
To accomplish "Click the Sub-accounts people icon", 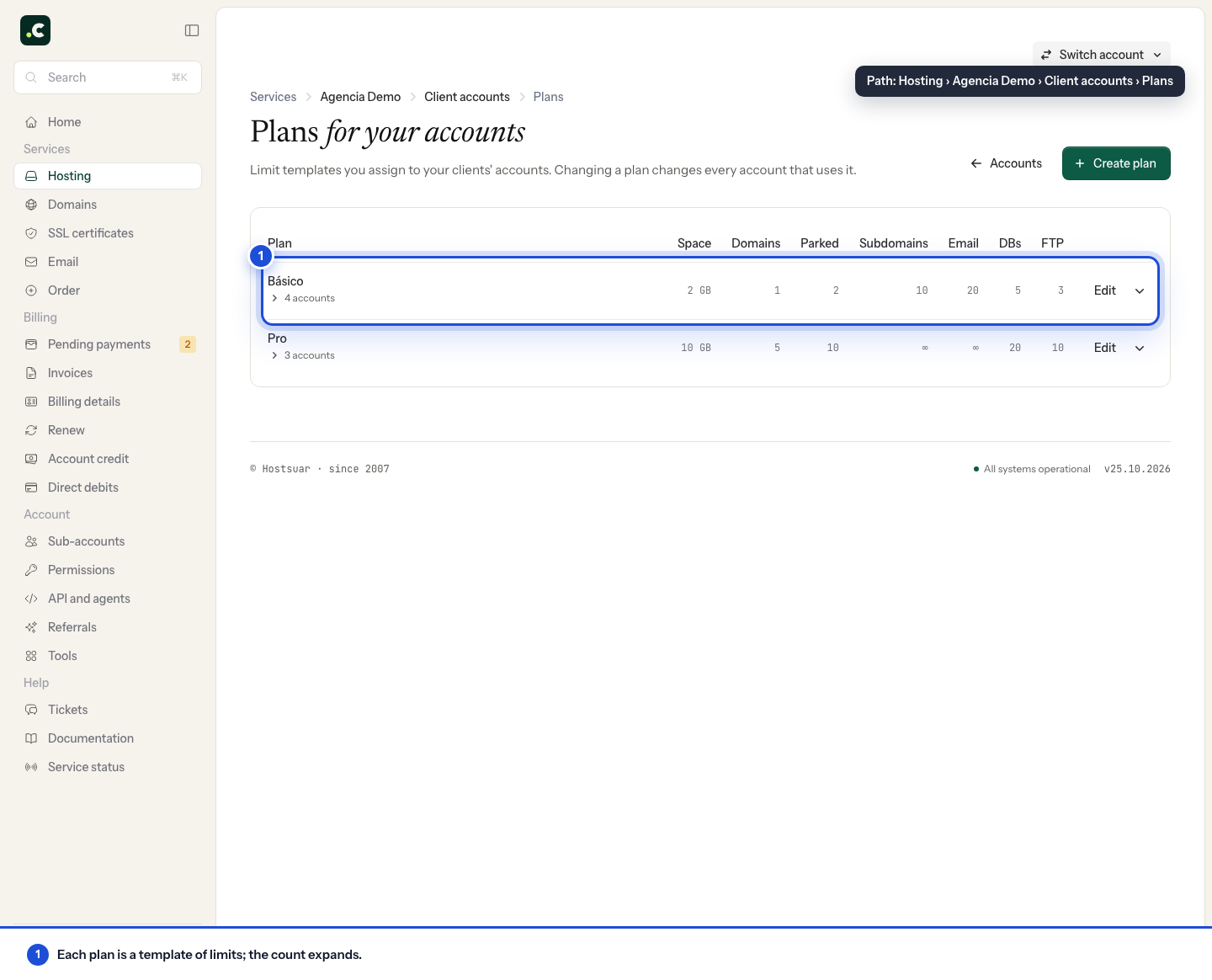I will pos(31,541).
